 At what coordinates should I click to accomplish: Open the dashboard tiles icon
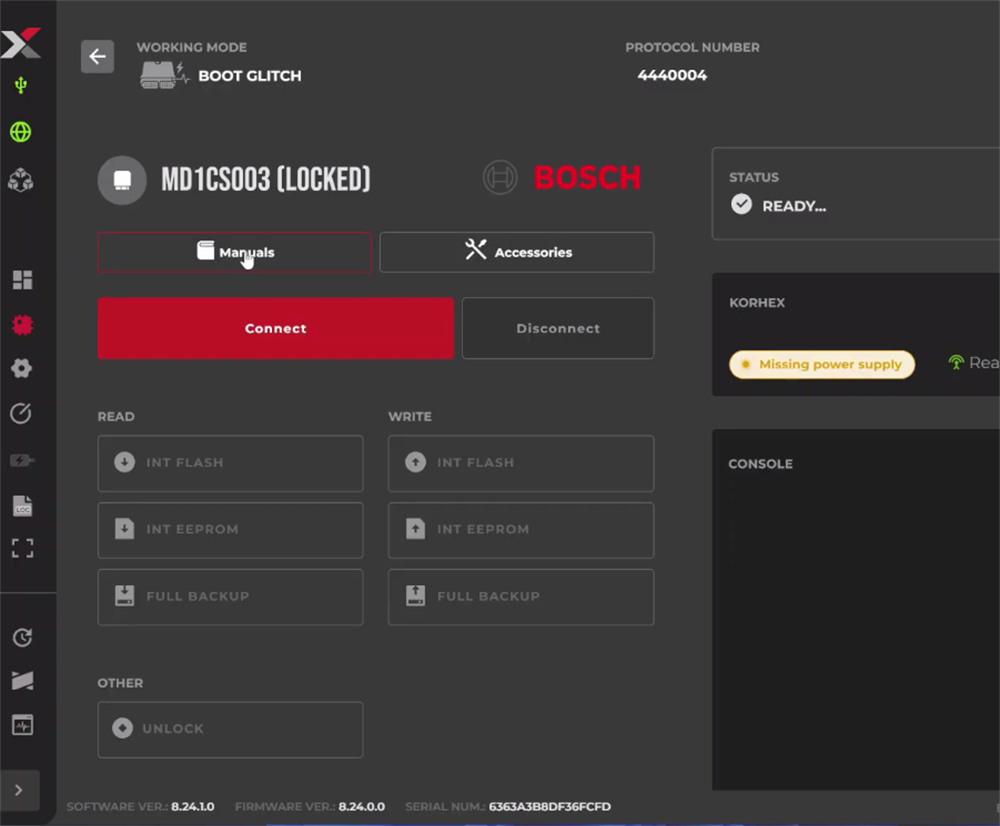pos(22,279)
